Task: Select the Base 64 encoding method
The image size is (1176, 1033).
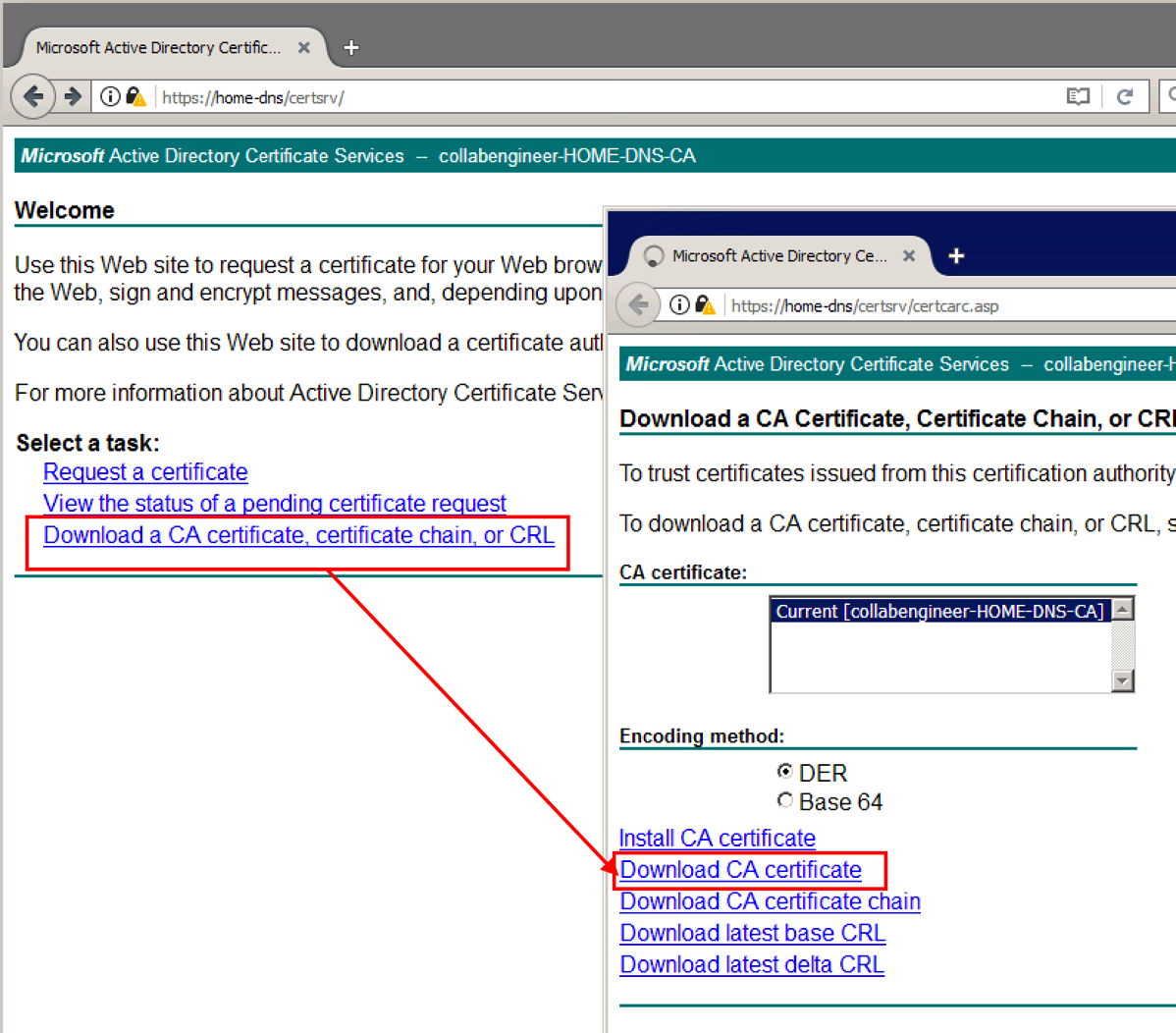Action: (784, 800)
